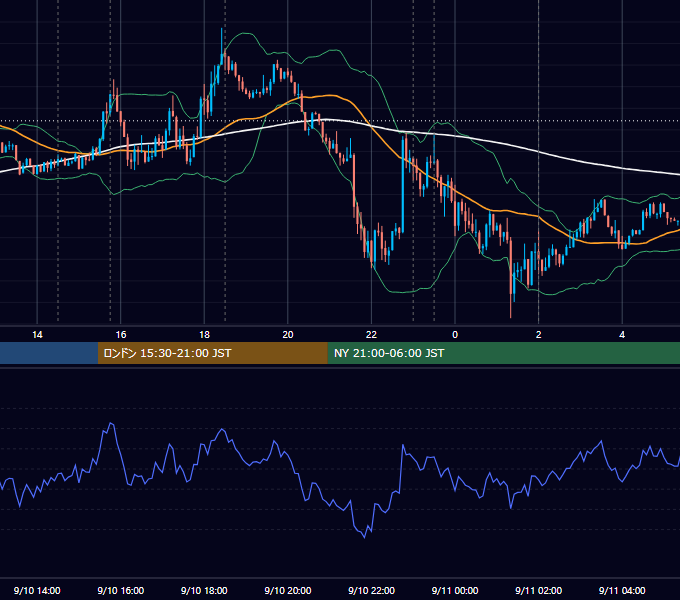680x600 pixels.
Task: Click hour label 0 on price chart axis
Action: 455,335
